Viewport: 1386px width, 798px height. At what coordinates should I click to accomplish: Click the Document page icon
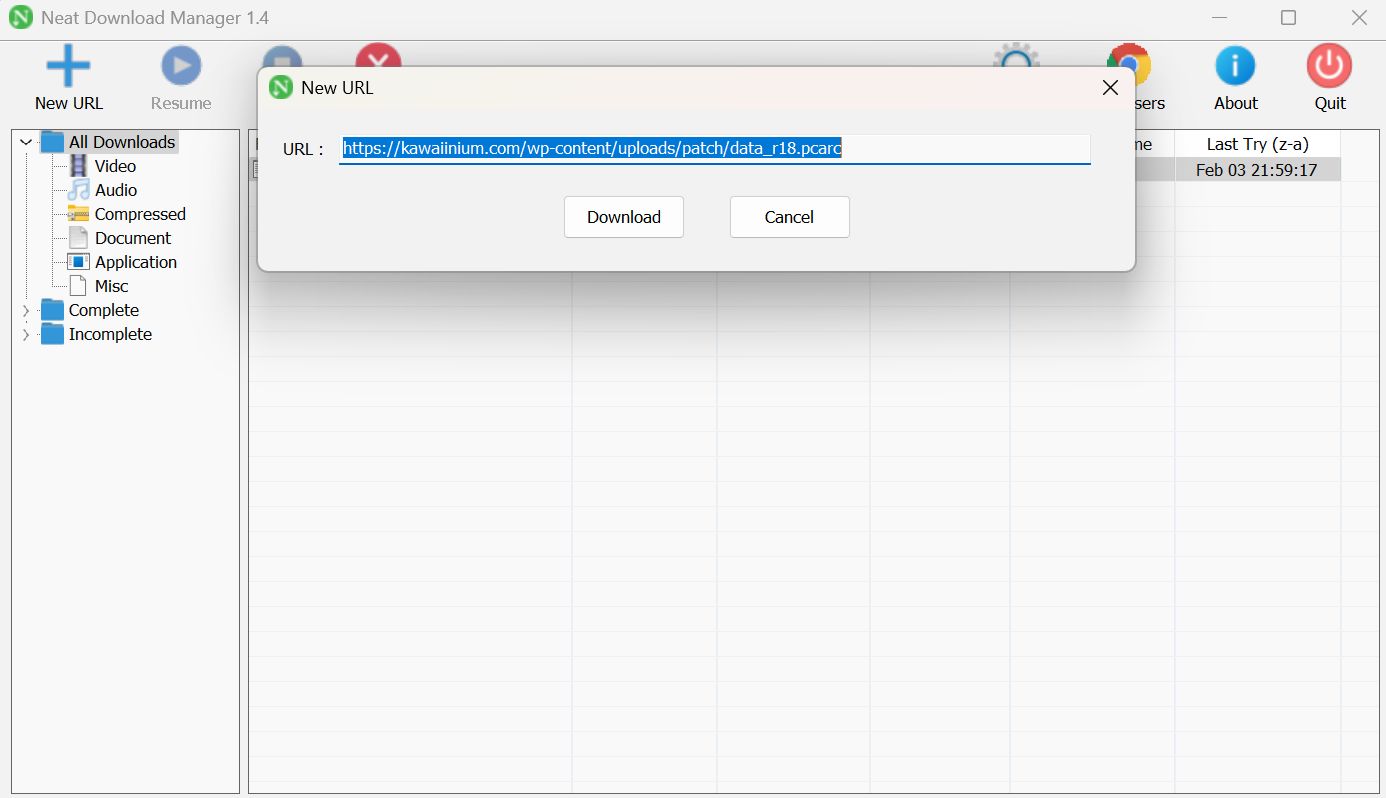(78, 238)
